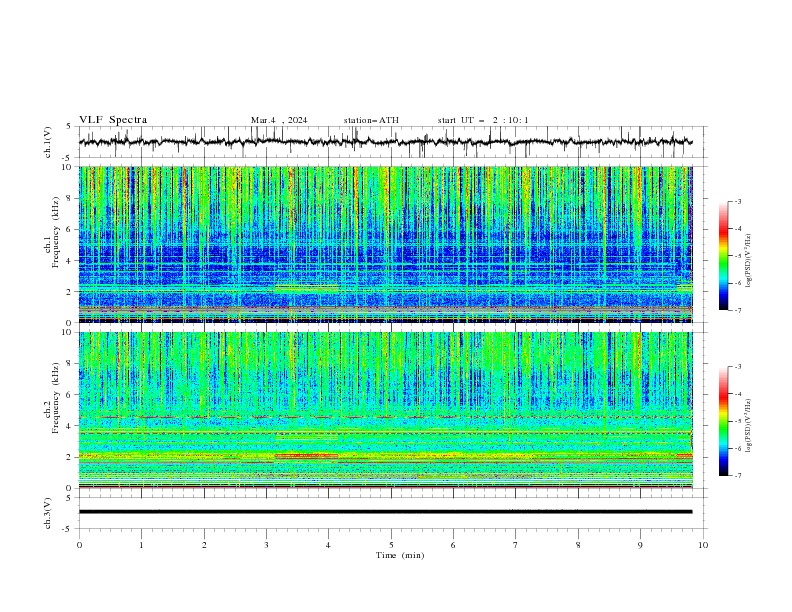Click the "10" tick on the time axis

click(703, 545)
